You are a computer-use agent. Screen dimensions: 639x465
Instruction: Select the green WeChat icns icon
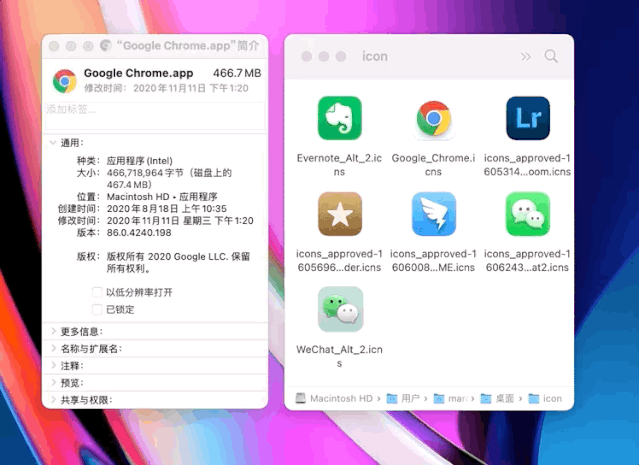pos(528,214)
